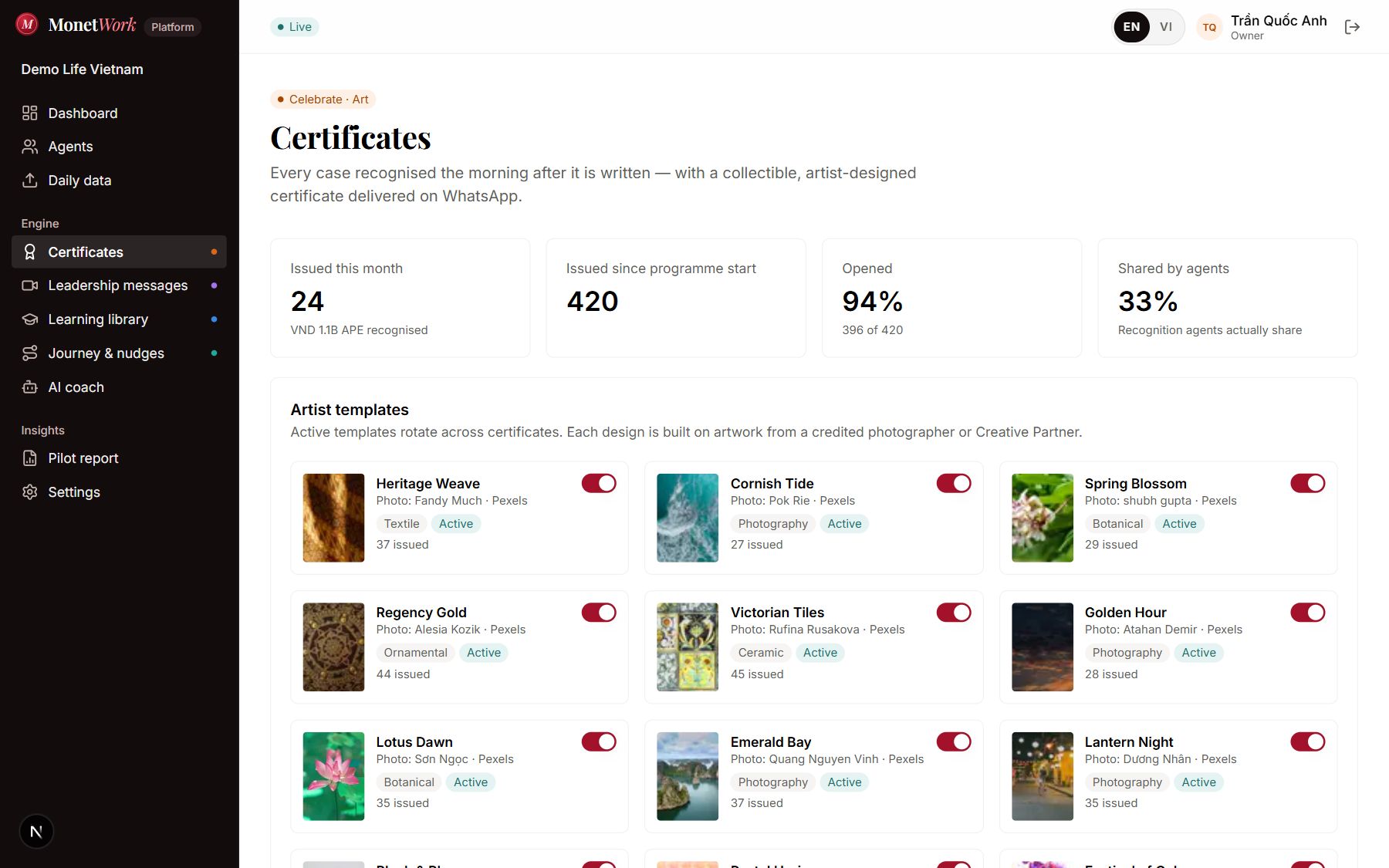Switch off the Emerald Bay template
The height and width of the screenshot is (868, 1389).
954,741
